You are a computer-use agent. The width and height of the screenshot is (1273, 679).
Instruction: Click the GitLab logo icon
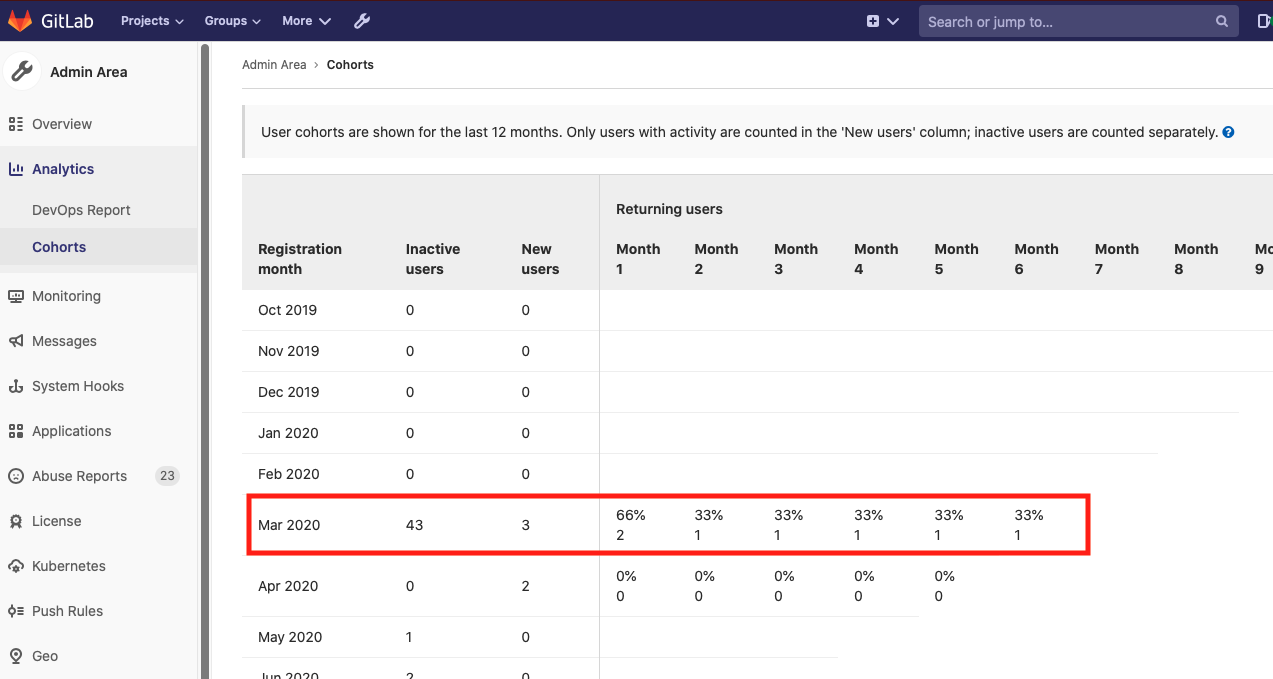[x=20, y=20]
